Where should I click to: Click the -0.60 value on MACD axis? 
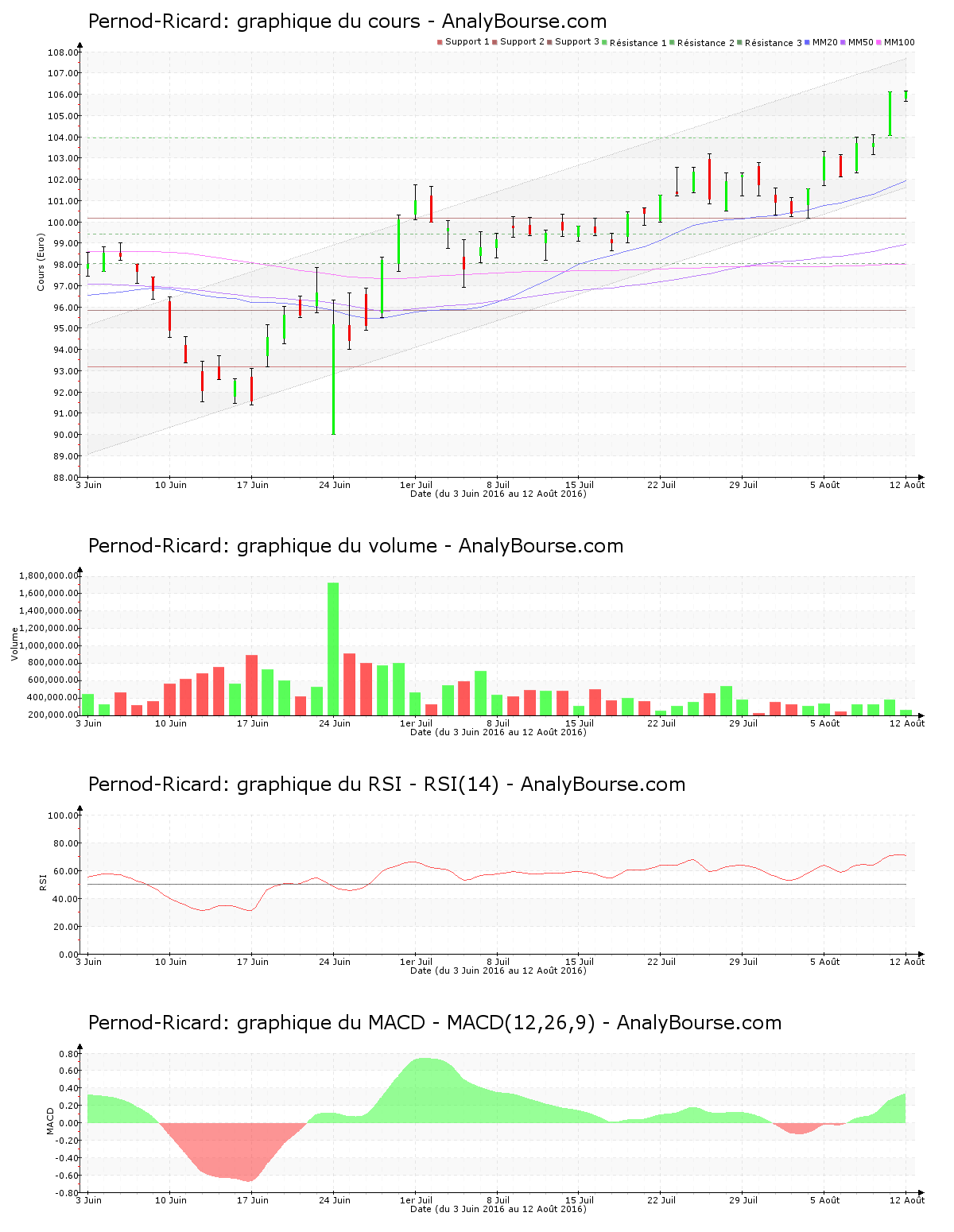68,1176
